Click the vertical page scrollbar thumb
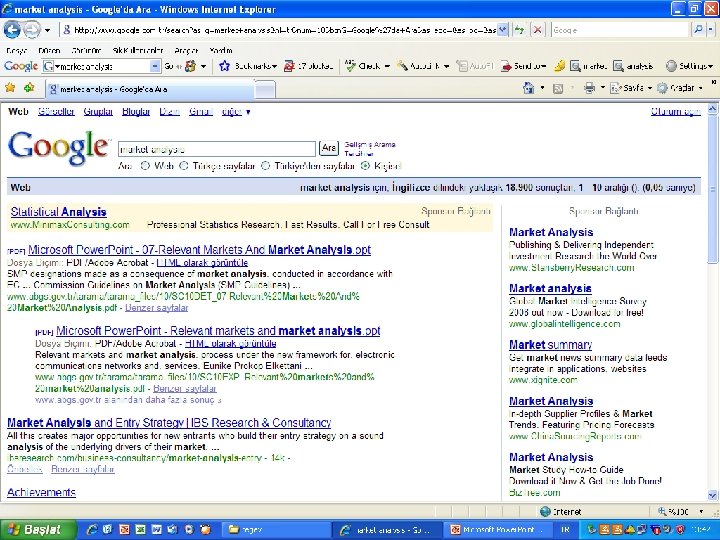This screenshot has width=720, height=540. 712,189
